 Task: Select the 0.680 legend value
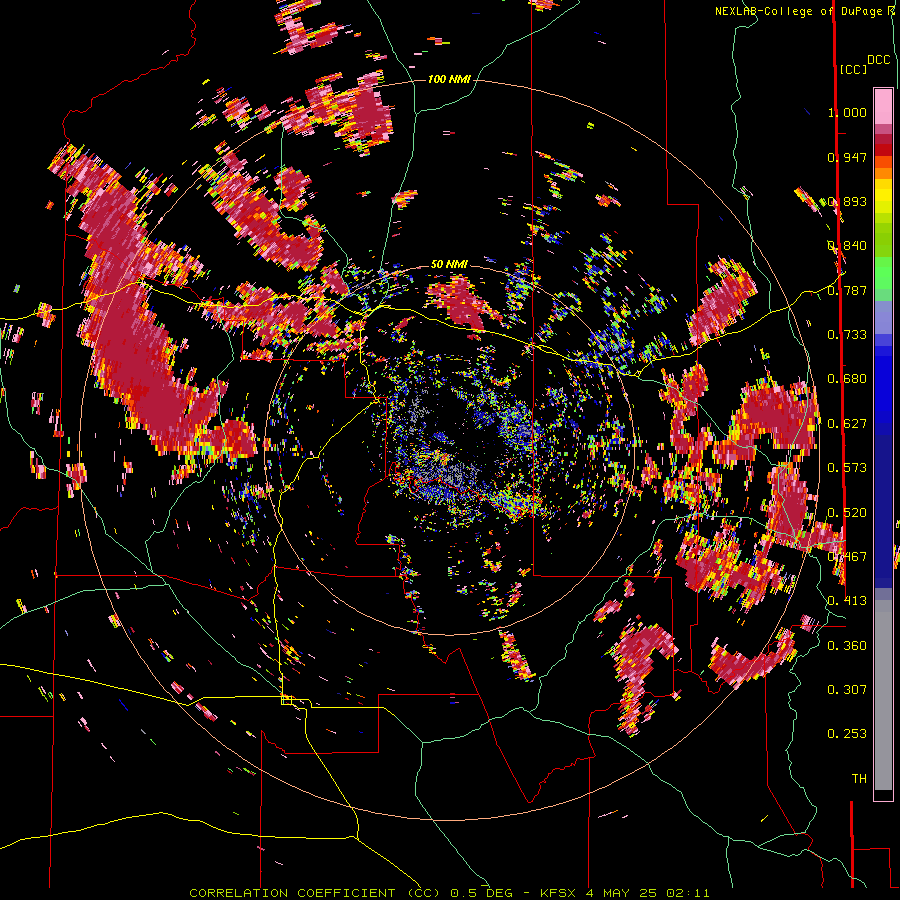pyautogui.click(x=847, y=379)
